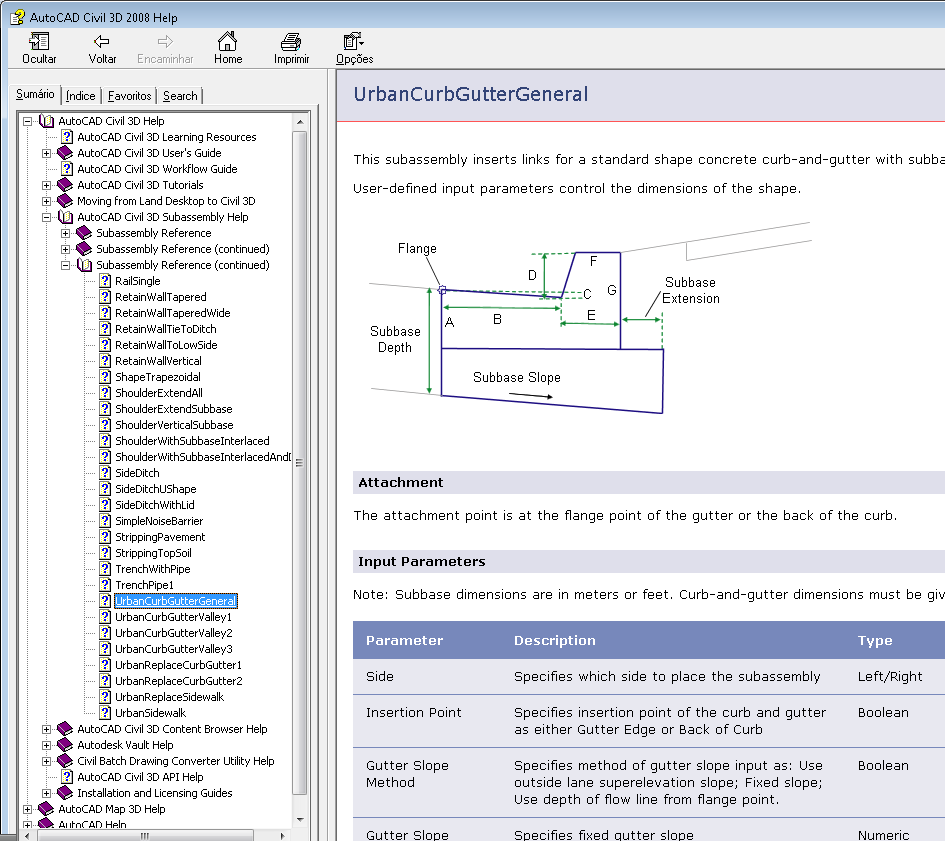The height and width of the screenshot is (841, 945).
Task: Open the StrippingTopSoil topic
Action: coord(154,553)
